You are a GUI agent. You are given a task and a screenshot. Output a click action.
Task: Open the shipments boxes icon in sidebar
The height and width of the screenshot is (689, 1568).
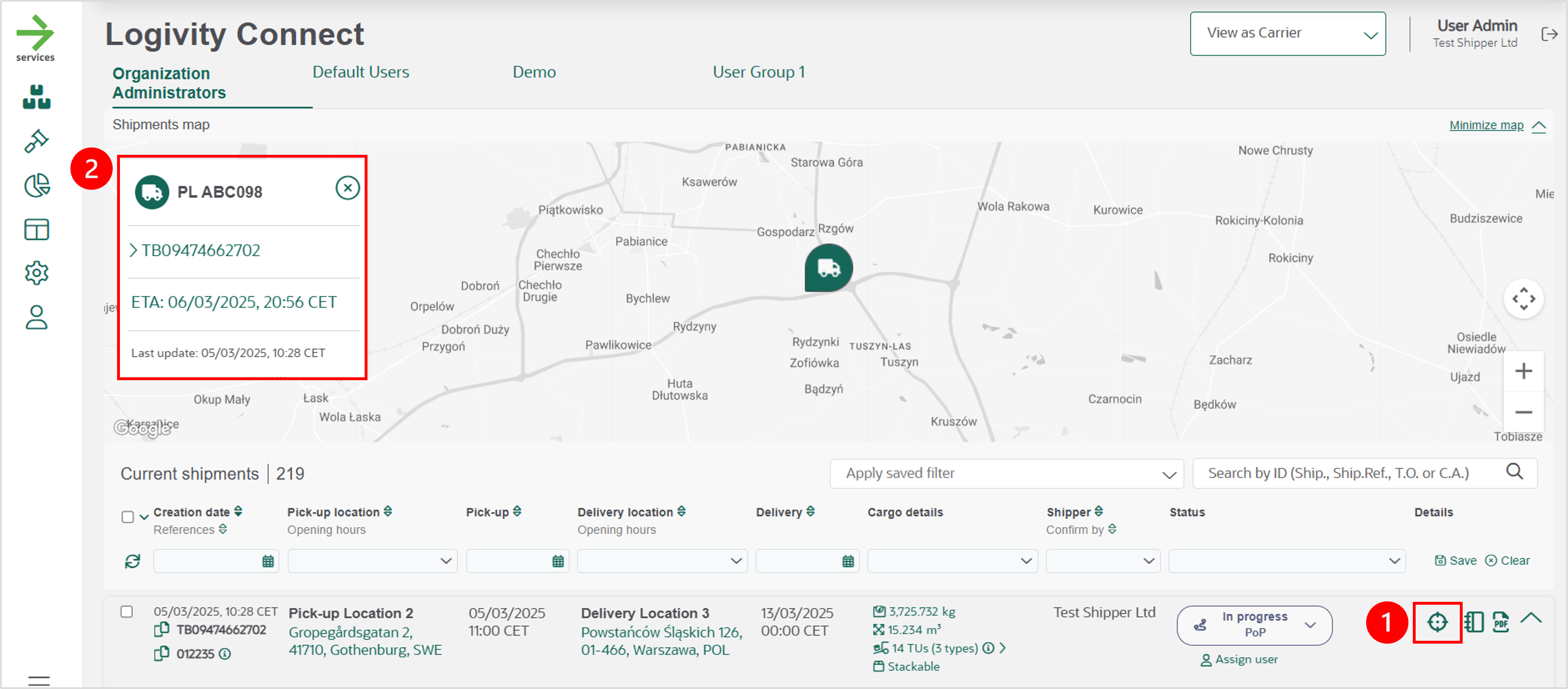click(x=36, y=97)
